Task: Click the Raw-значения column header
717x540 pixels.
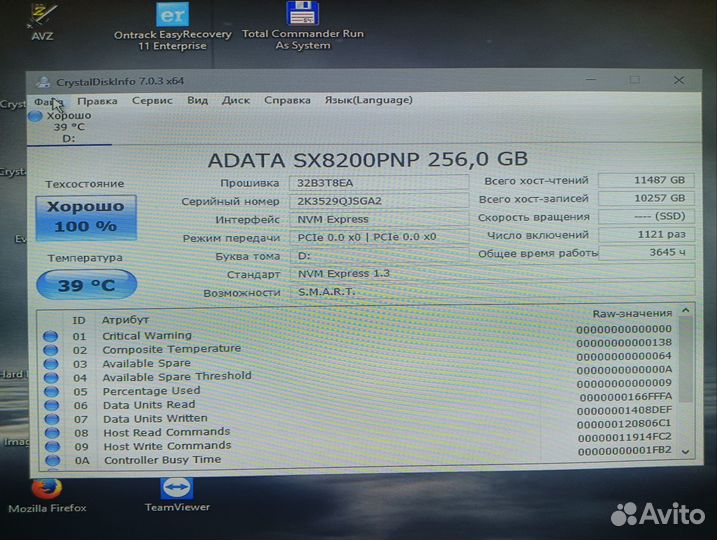Action: click(632, 314)
